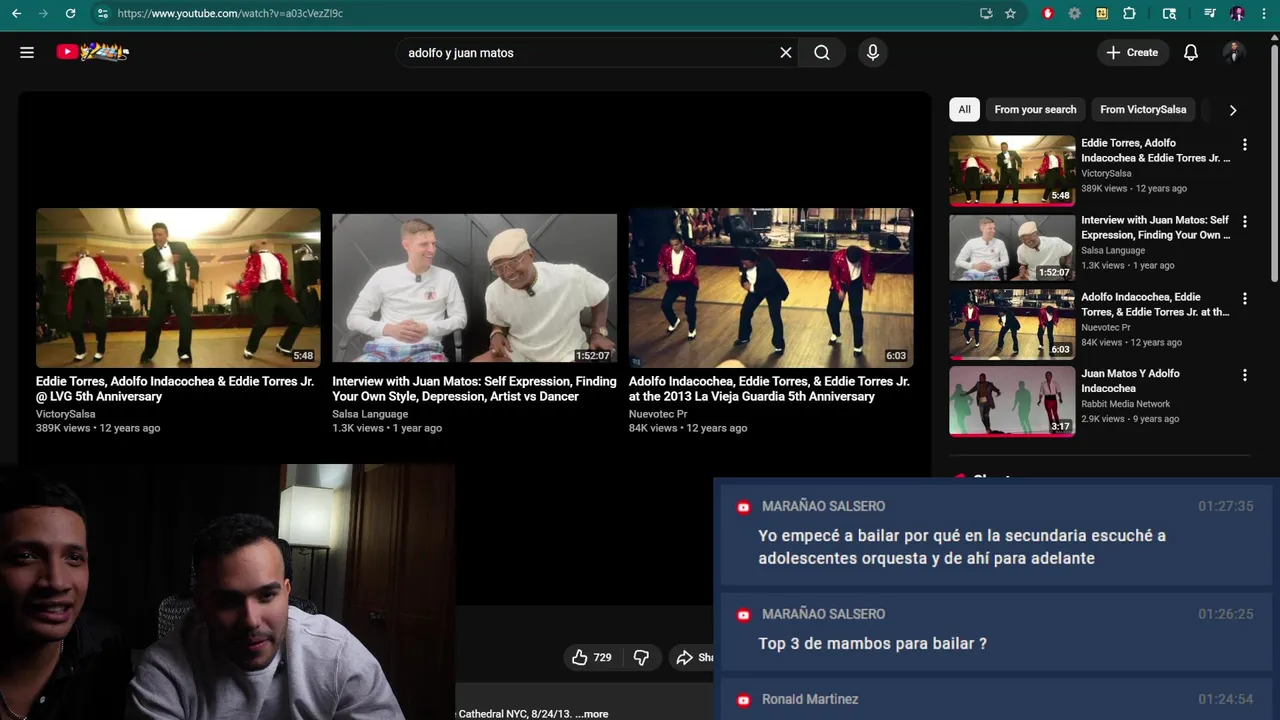The width and height of the screenshot is (1280, 720).
Task: Bookmark this page with the star icon
Action: tap(1010, 13)
